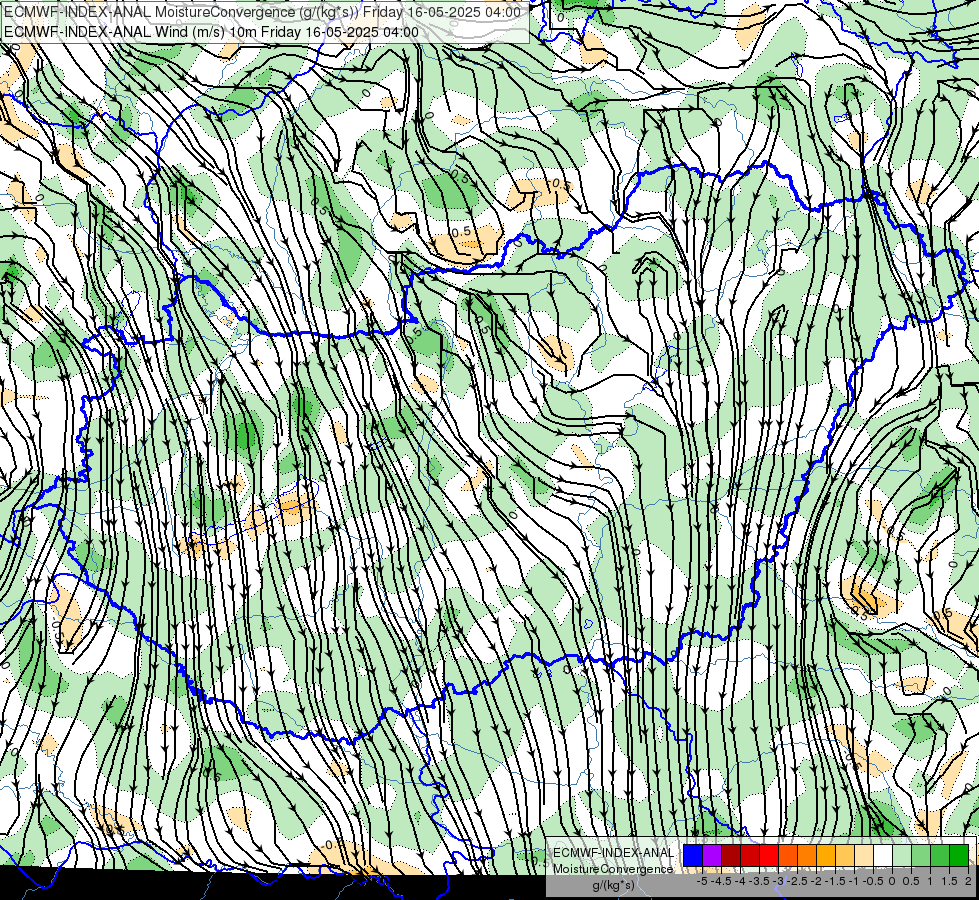Click the -1.5 tick label in legend
This screenshot has height=900, width=979.
pyautogui.click(x=835, y=881)
